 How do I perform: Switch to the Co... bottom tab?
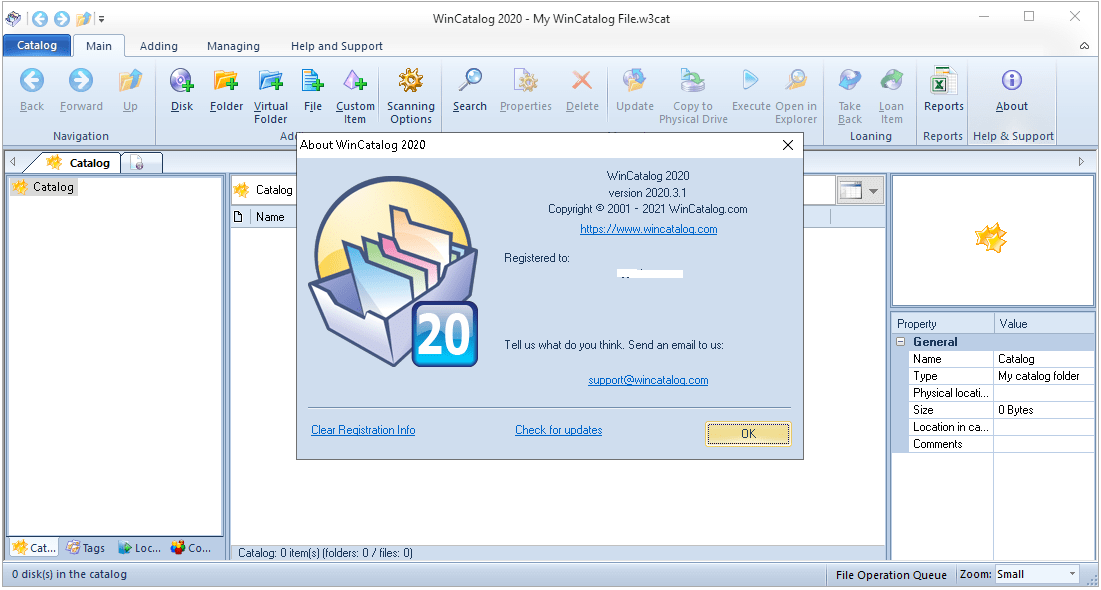[x=191, y=548]
